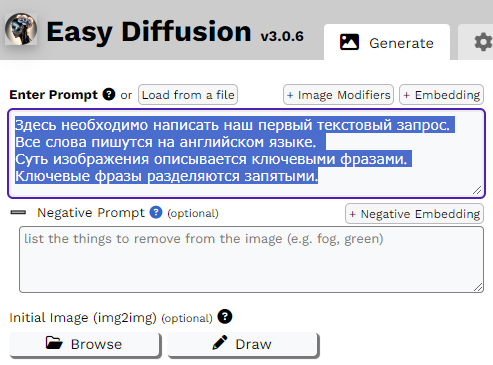Image resolution: width=493 pixels, height=365 pixels.
Task: Click Load from a file button
Action: coord(188,95)
